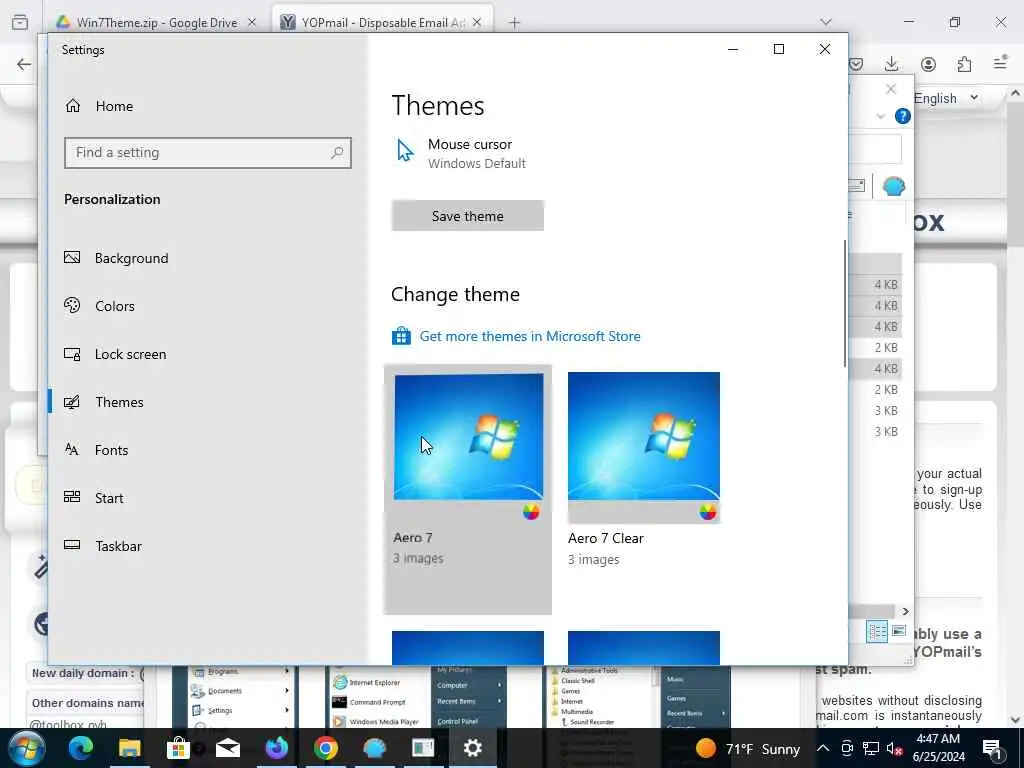Apply the Aero 7 theme thumbnail

(x=468, y=436)
